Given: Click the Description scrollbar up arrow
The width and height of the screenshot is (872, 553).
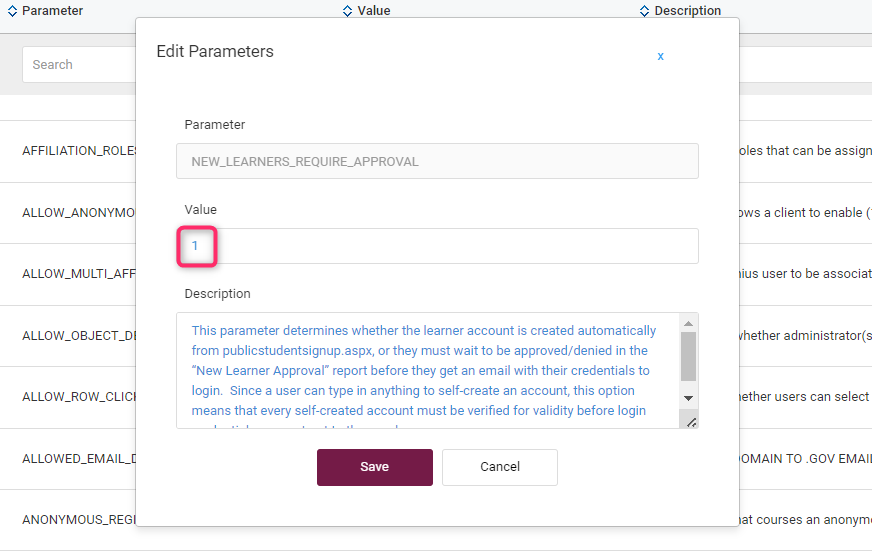Looking at the screenshot, I should [x=688, y=323].
